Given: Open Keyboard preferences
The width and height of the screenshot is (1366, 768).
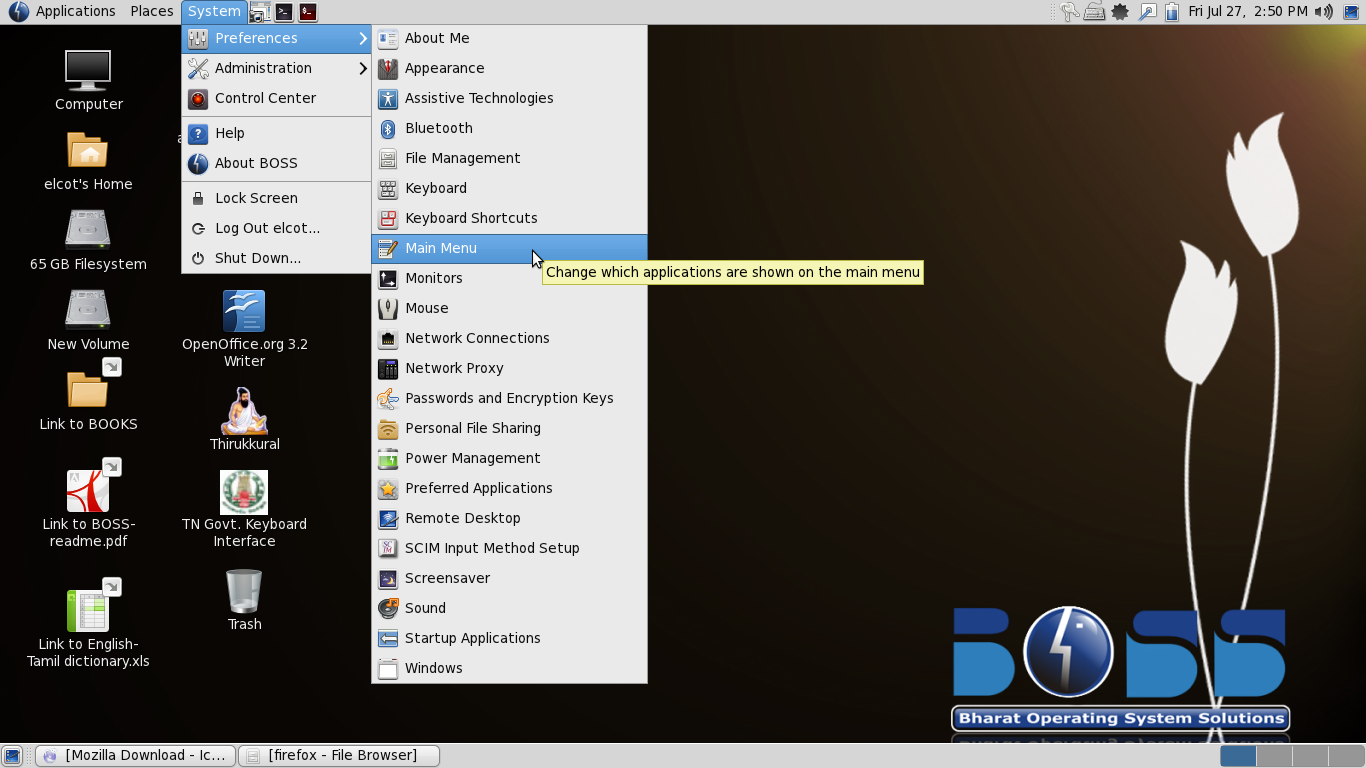Looking at the screenshot, I should click(x=509, y=188).
